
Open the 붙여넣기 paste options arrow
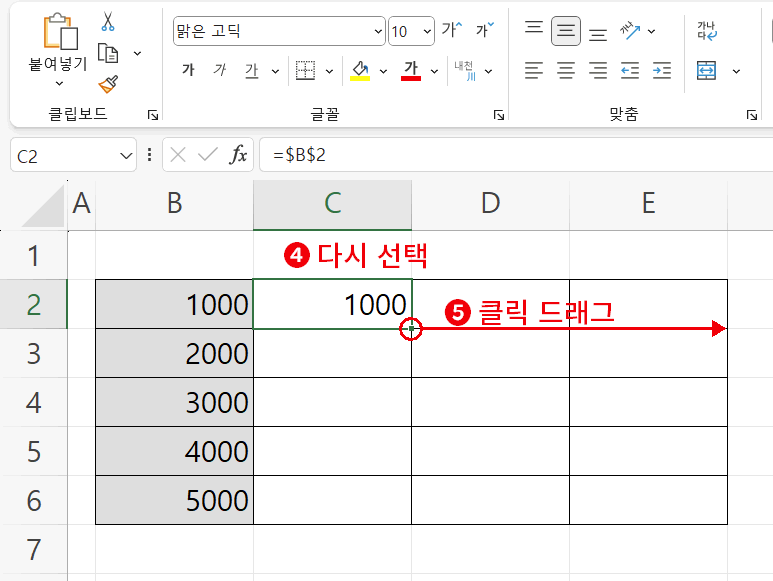(x=59, y=84)
